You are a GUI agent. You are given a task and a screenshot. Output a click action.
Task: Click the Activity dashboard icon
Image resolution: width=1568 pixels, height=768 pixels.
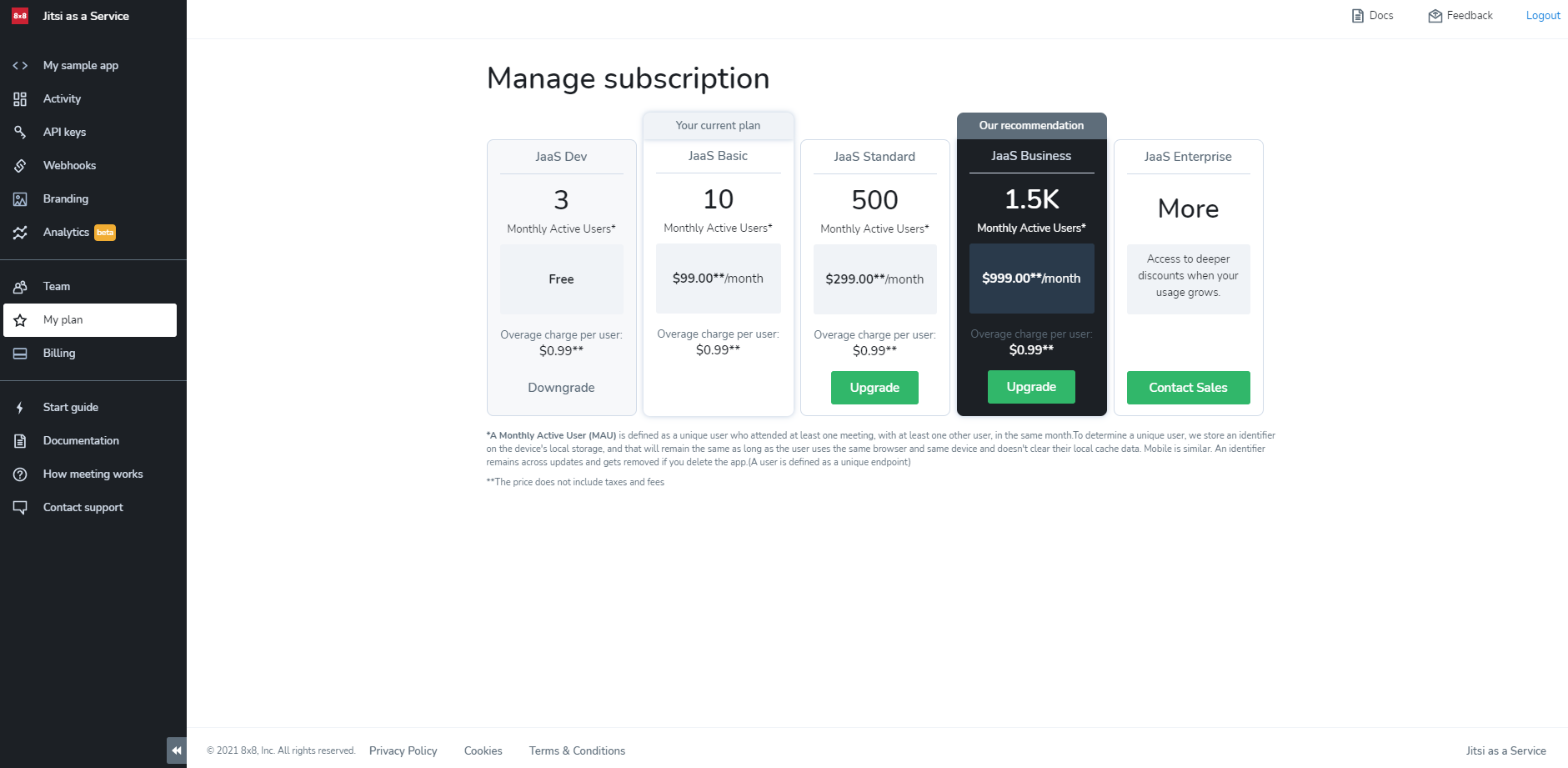coord(20,99)
